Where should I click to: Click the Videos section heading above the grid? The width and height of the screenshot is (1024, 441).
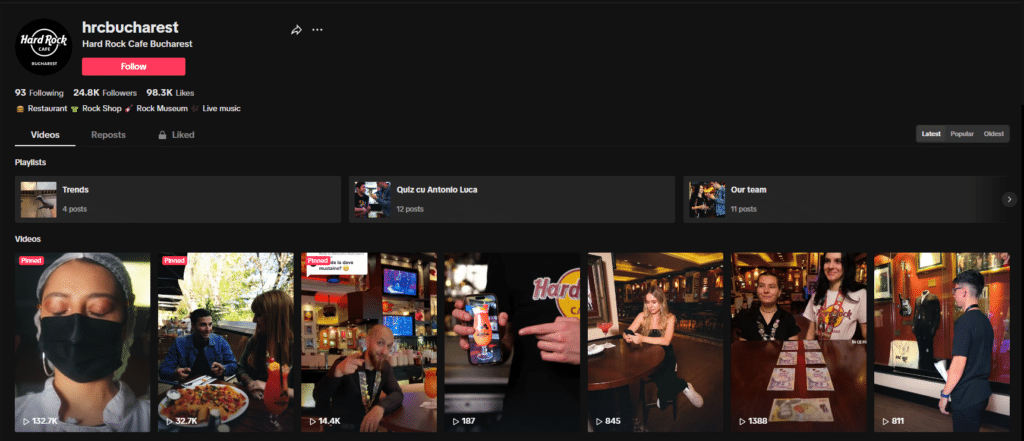point(28,239)
